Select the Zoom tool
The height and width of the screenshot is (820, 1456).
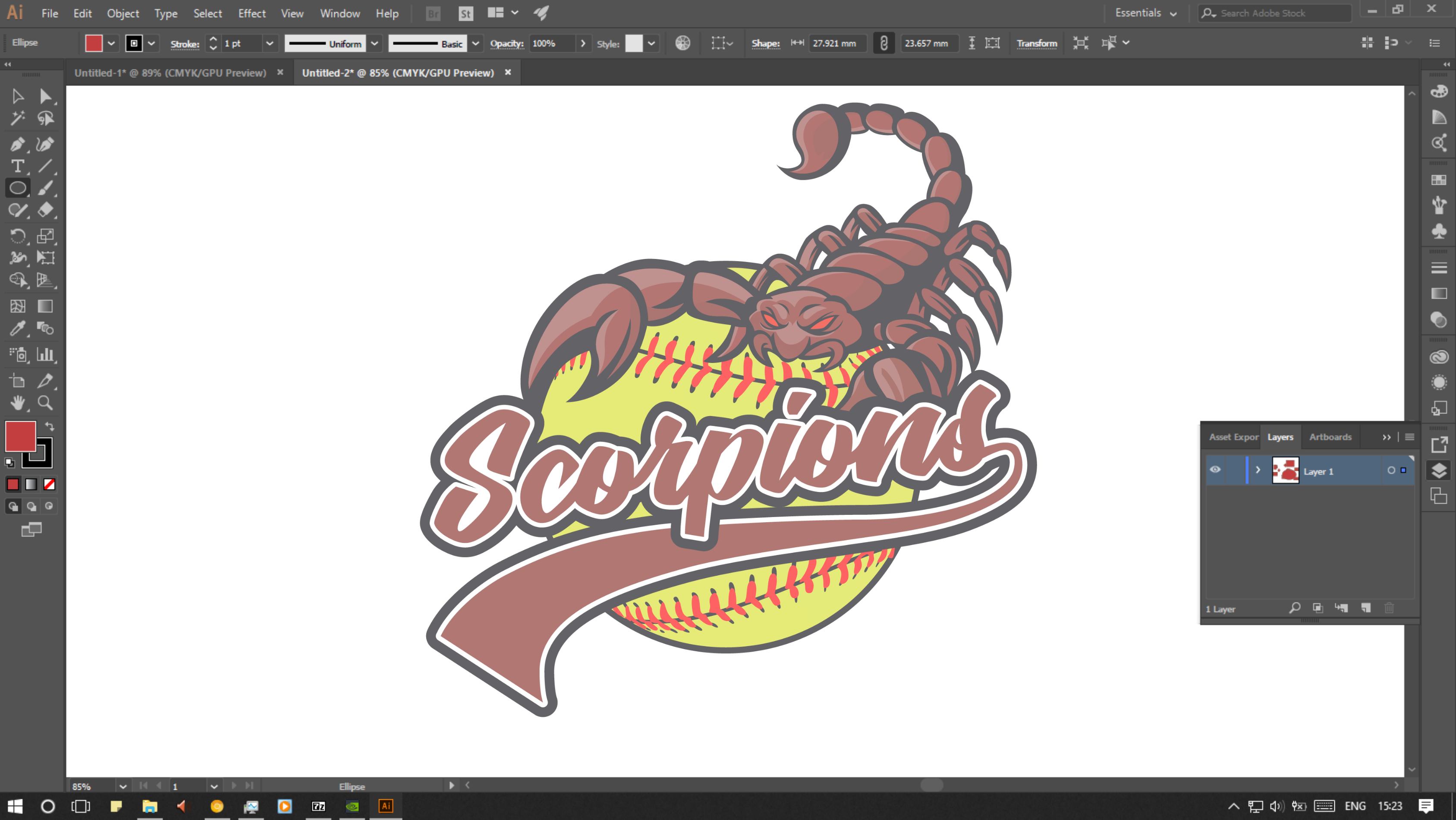tap(45, 403)
